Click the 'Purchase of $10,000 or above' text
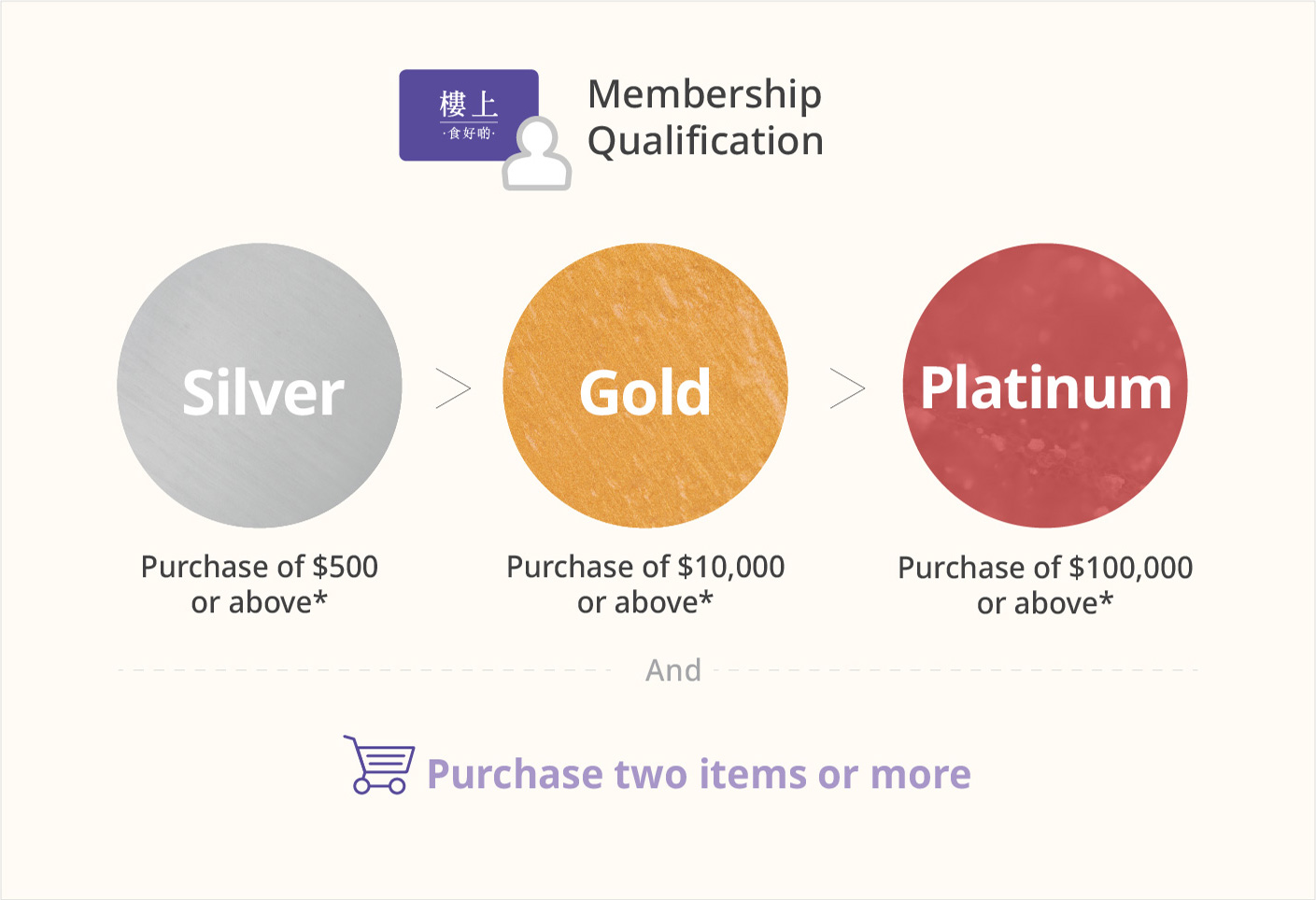Viewport: 1316px width, 900px height. tap(645, 584)
